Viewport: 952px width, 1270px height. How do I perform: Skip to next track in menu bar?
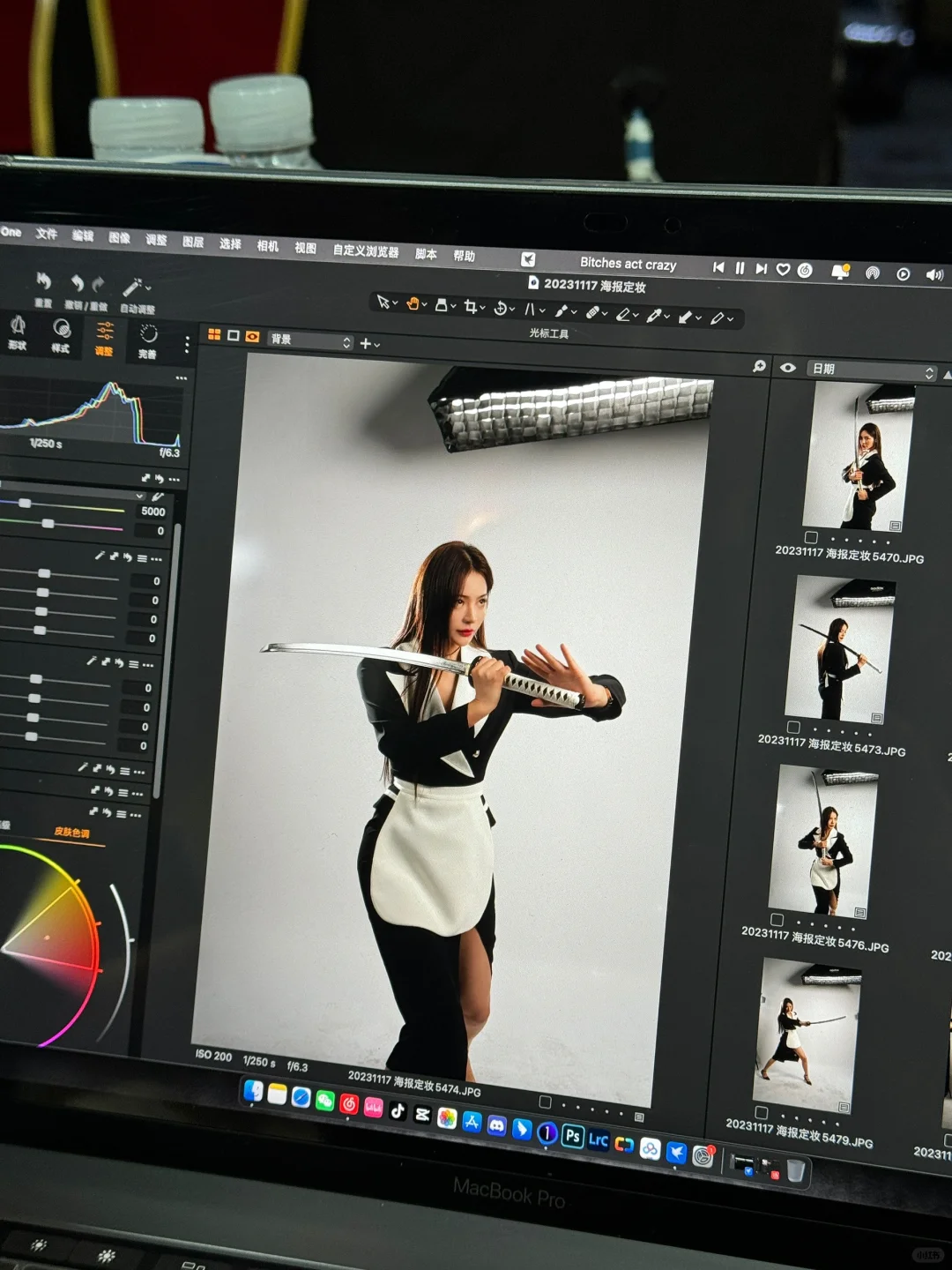tap(761, 268)
